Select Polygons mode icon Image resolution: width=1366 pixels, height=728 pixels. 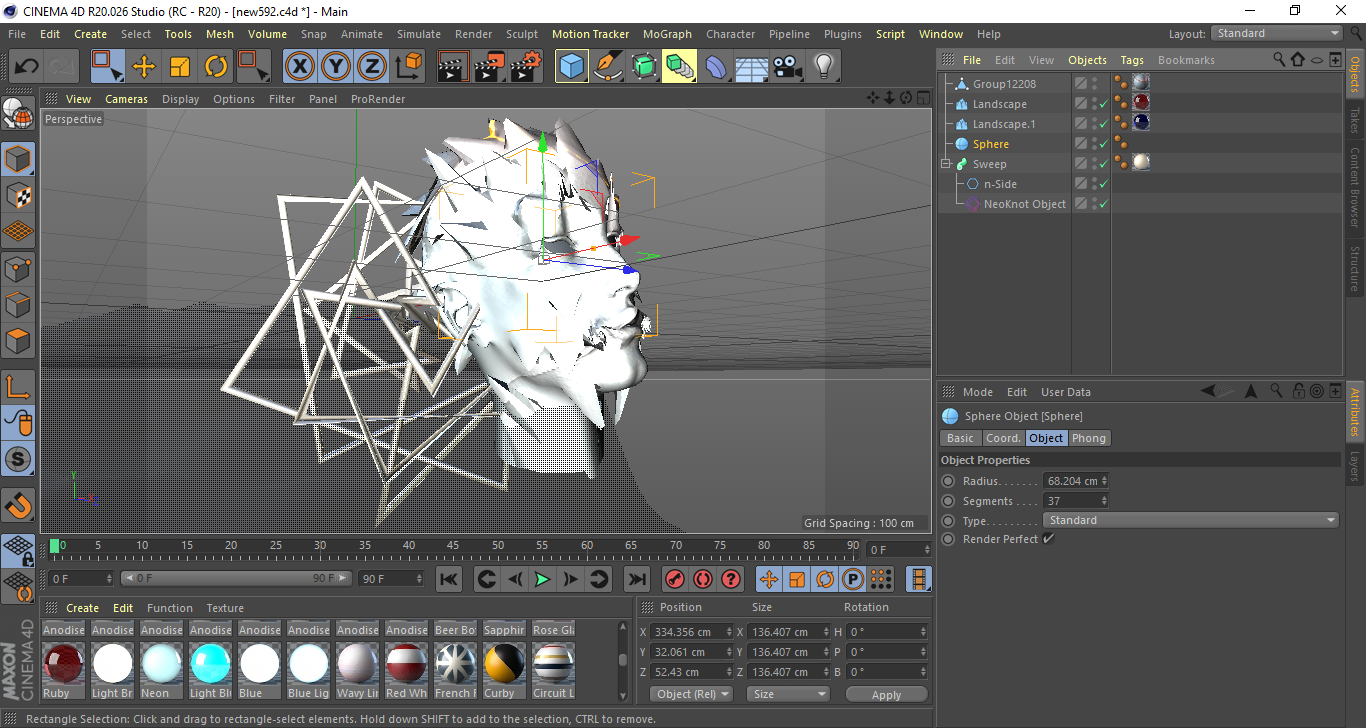click(x=18, y=341)
